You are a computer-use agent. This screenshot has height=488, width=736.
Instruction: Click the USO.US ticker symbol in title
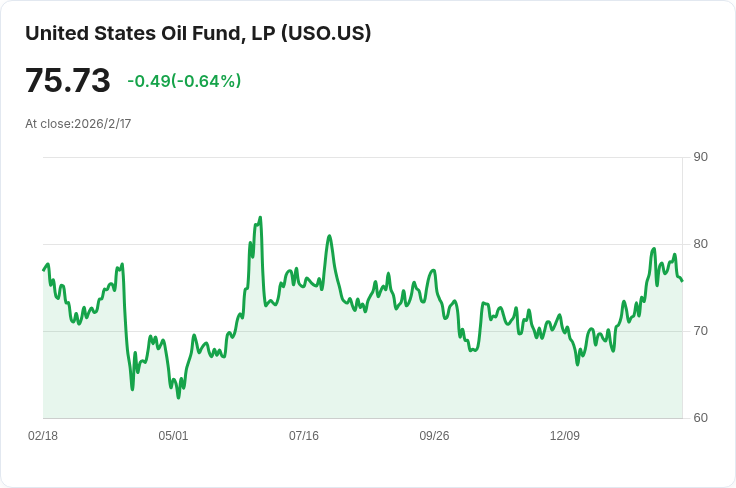tap(326, 33)
